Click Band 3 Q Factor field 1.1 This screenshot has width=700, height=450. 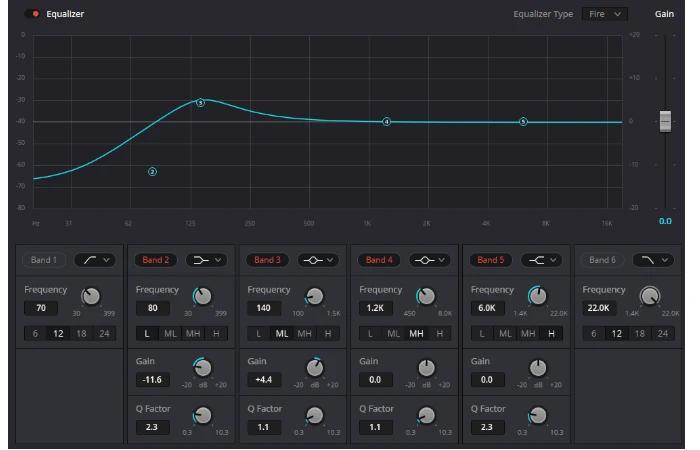click(x=264, y=427)
